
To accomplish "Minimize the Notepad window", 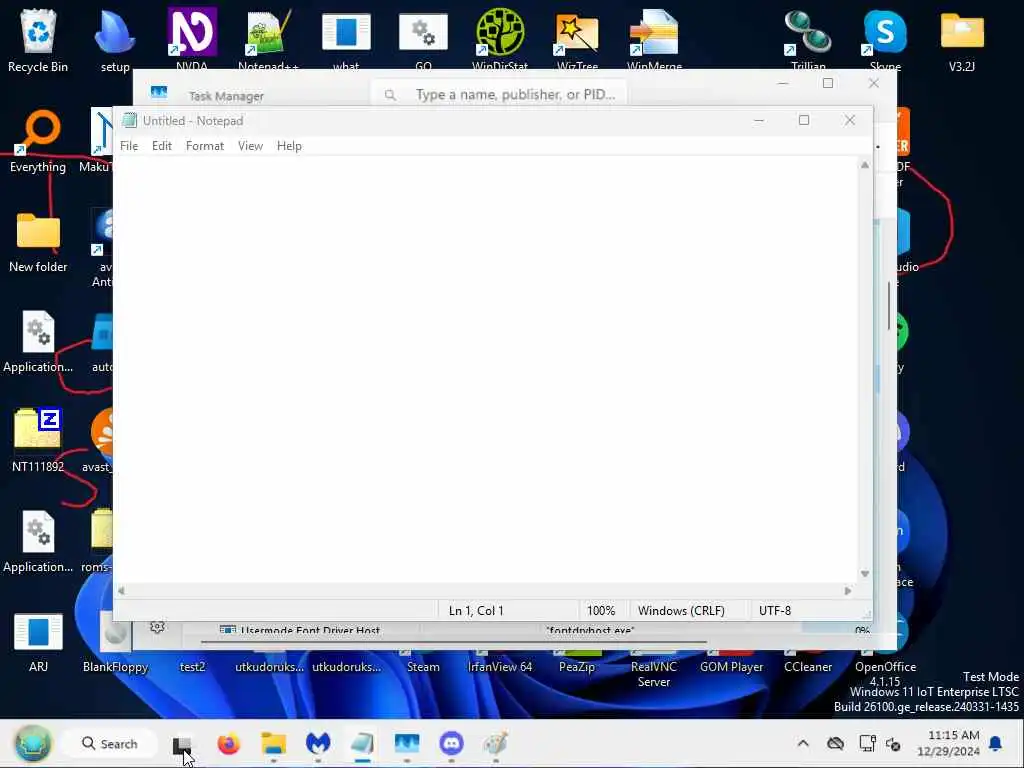I will click(x=759, y=120).
